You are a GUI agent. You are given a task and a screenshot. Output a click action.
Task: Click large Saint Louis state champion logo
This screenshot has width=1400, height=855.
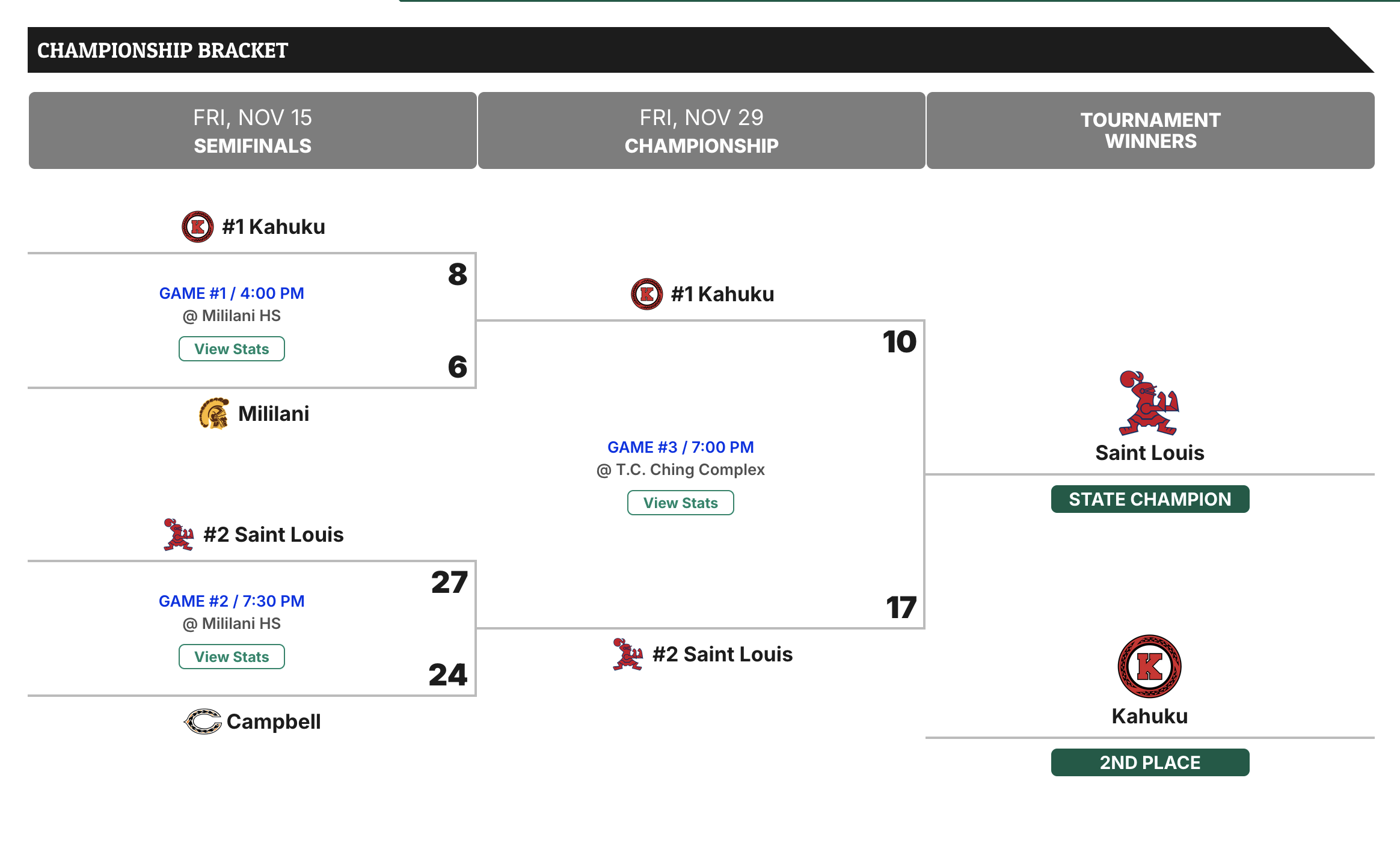click(x=1149, y=403)
